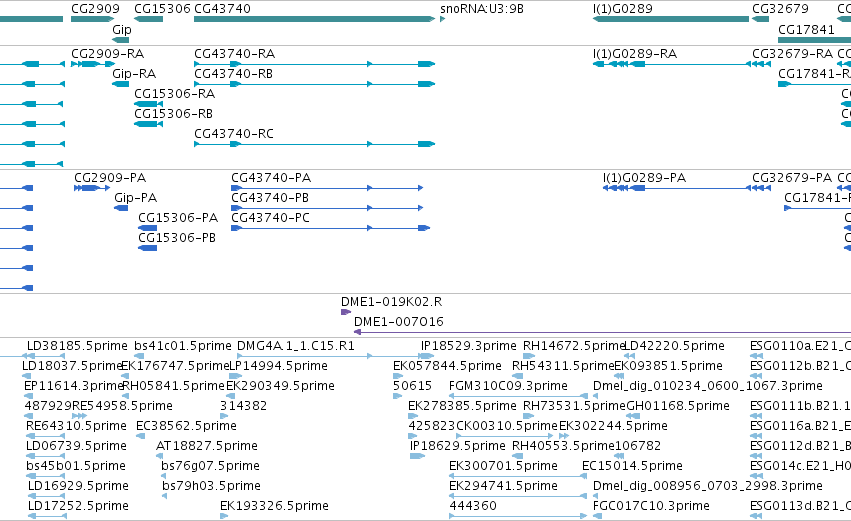Image resolution: width=851 pixels, height=521 pixels.
Task: Click the CG15306 gene label
Action: (x=162, y=9)
